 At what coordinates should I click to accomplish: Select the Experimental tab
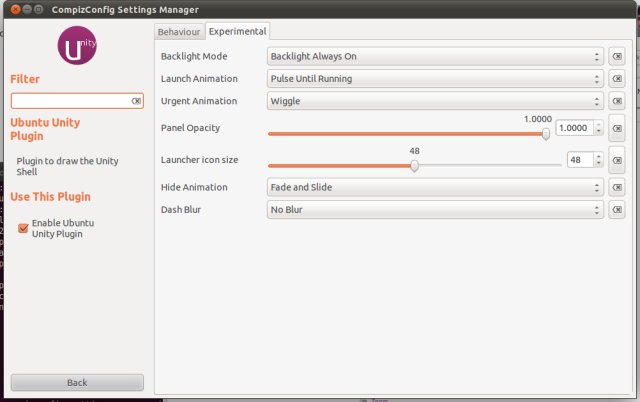pyautogui.click(x=237, y=31)
